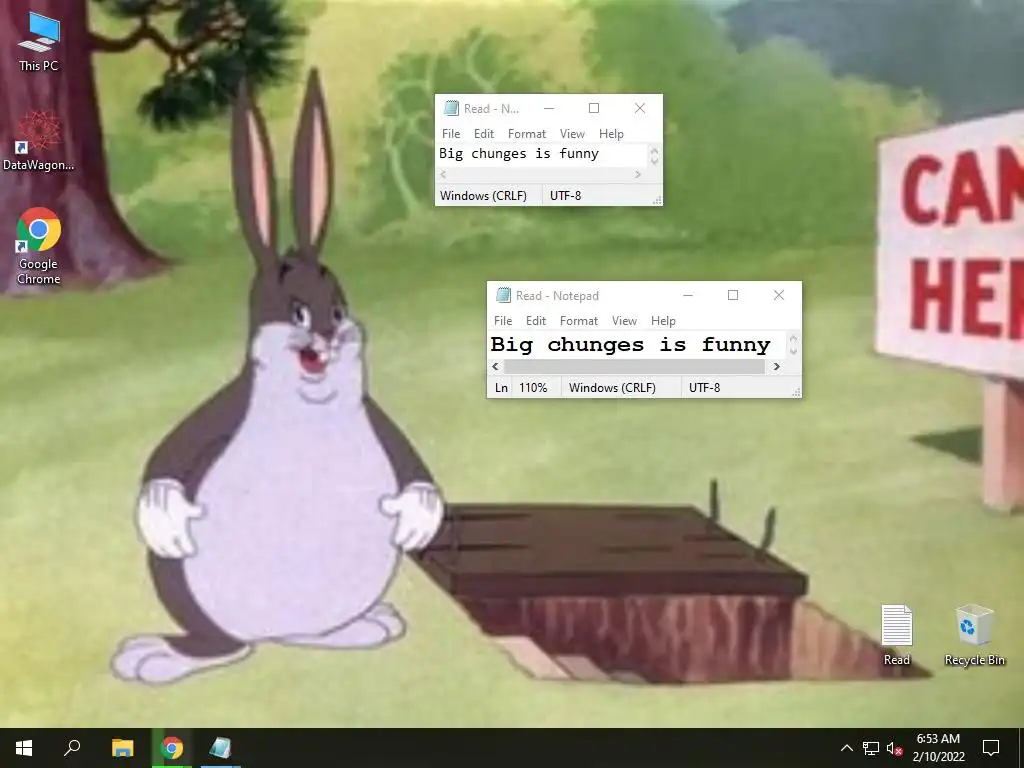Open Format menu in Read - Notepad window

pyautogui.click(x=579, y=321)
